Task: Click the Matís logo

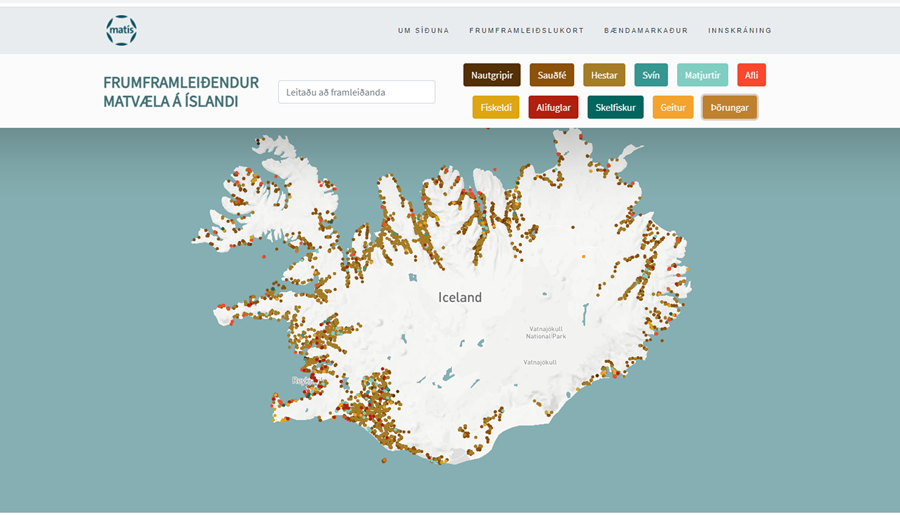Action: tap(121, 30)
